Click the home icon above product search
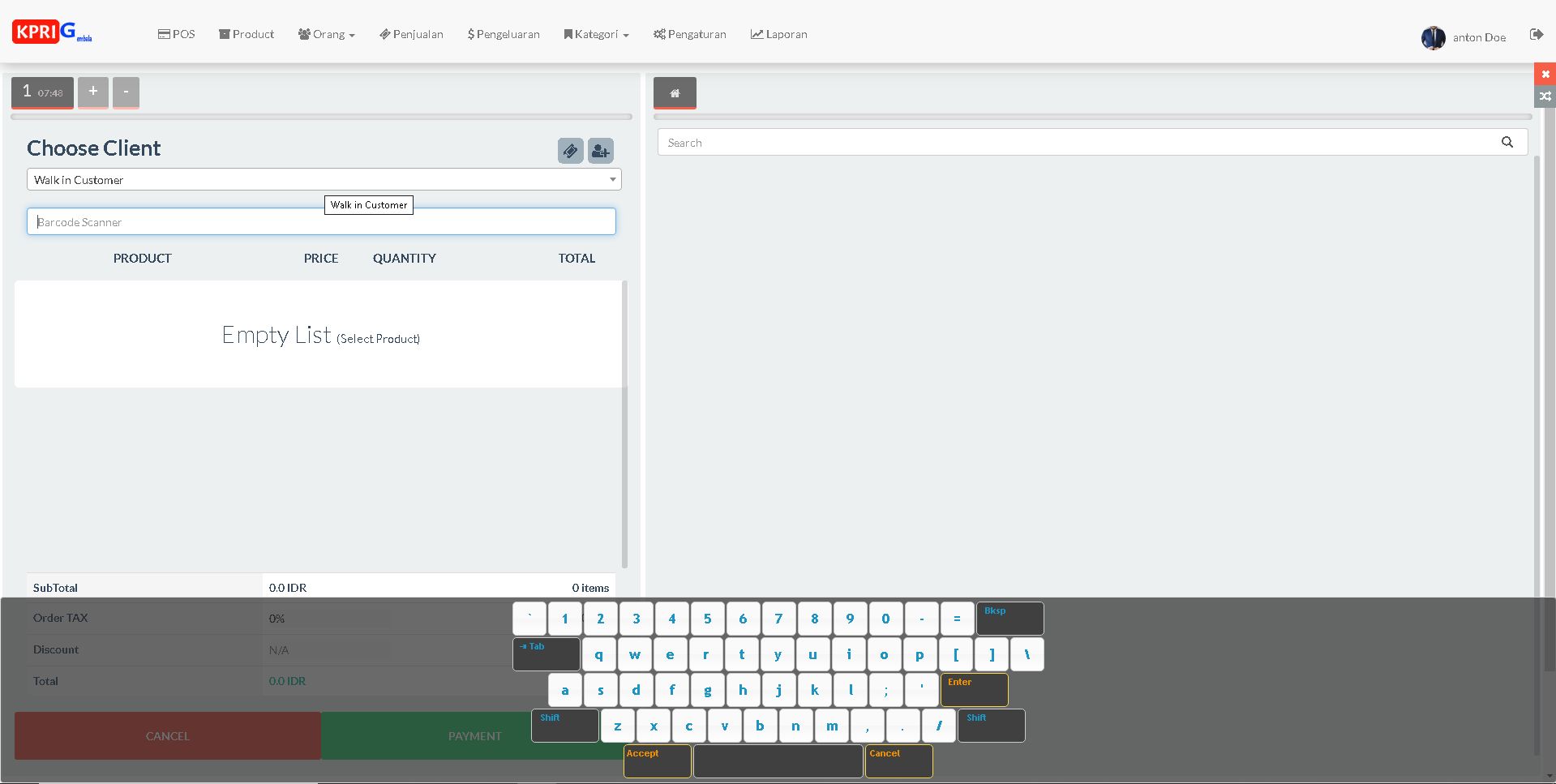This screenshot has height=784, width=1556. (675, 93)
